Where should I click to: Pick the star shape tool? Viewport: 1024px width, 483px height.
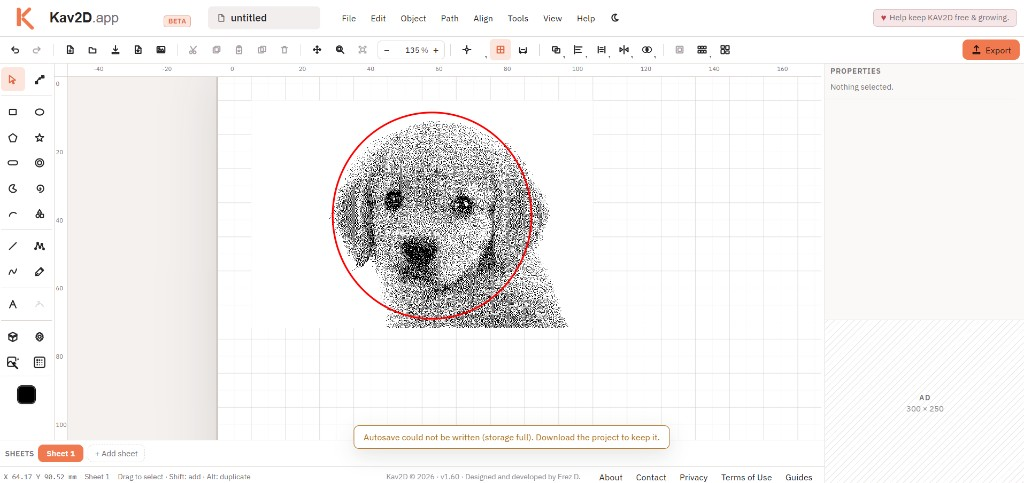click(x=39, y=138)
